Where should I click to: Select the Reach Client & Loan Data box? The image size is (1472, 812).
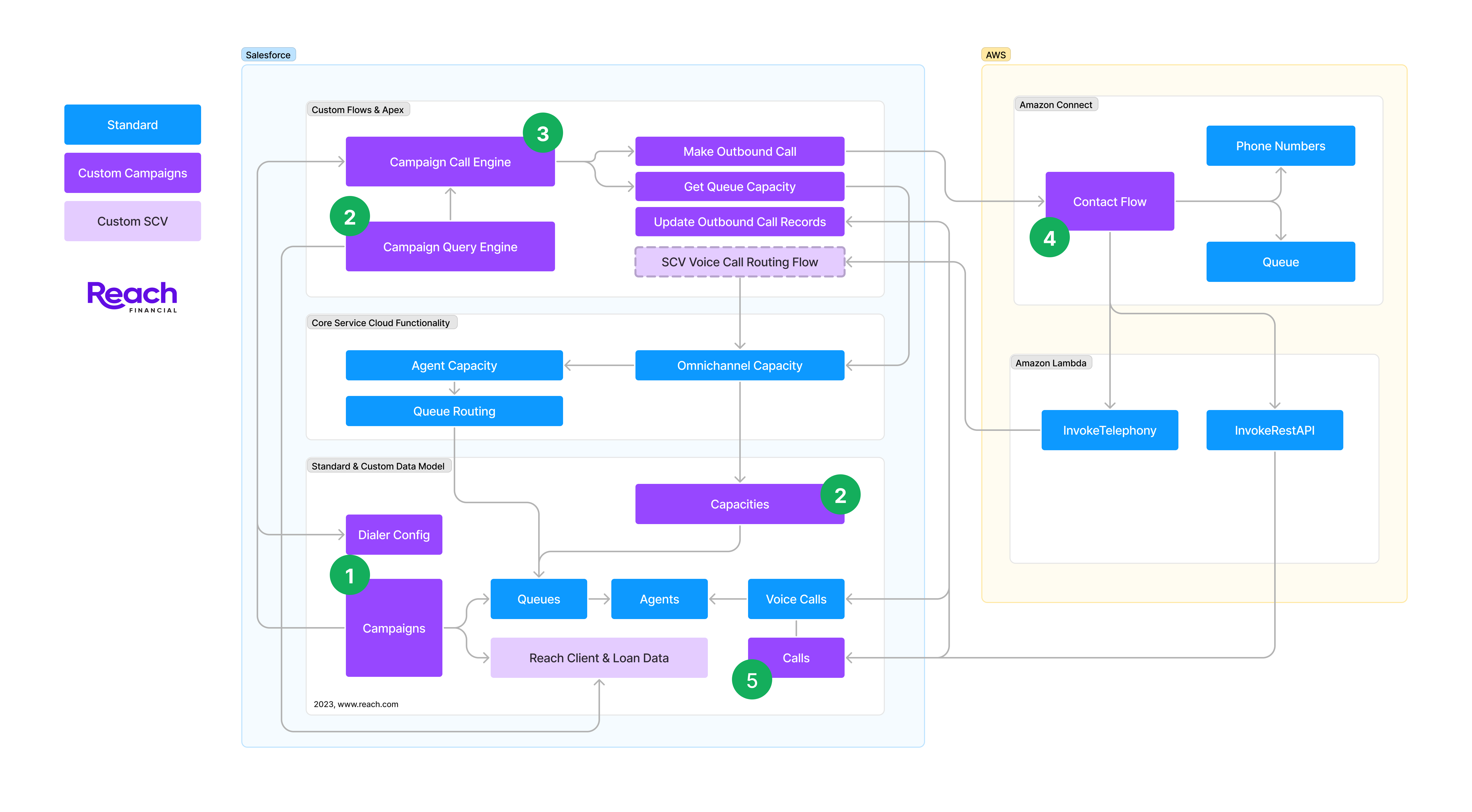coord(598,658)
